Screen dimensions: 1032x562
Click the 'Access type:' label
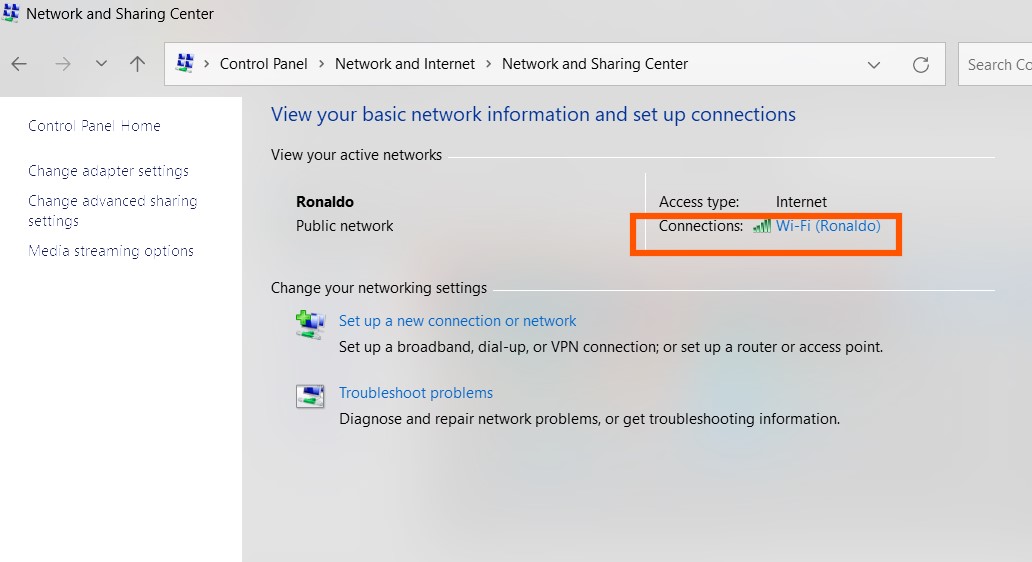point(699,201)
